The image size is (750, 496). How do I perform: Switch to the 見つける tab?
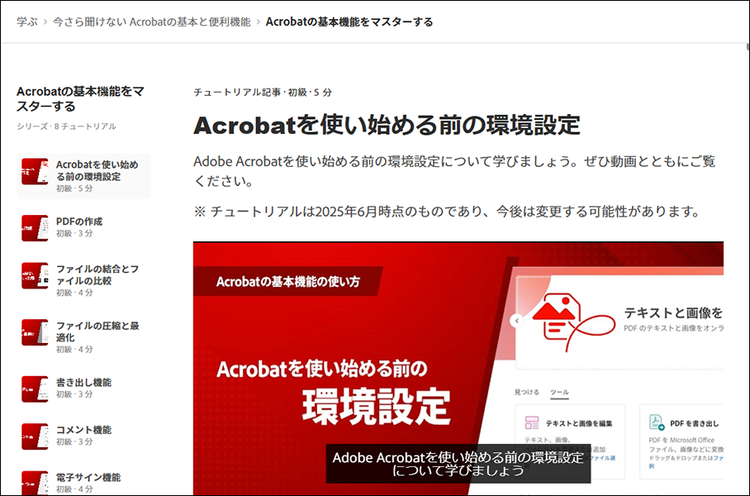(x=526, y=392)
